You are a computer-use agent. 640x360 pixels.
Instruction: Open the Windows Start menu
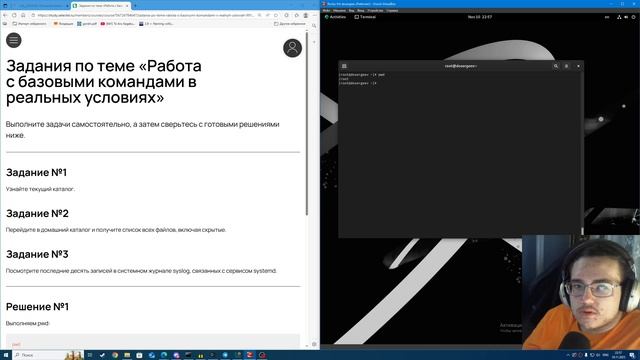[6, 355]
